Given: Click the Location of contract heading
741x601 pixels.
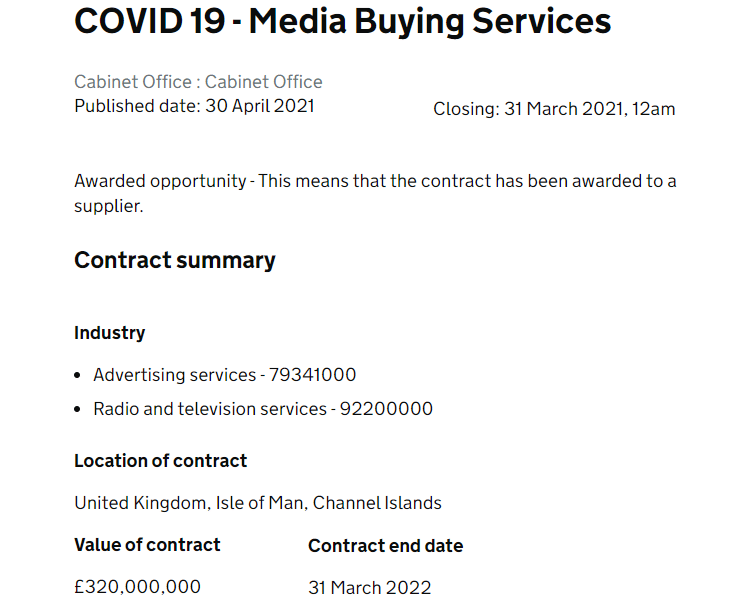Looking at the screenshot, I should (x=161, y=461).
